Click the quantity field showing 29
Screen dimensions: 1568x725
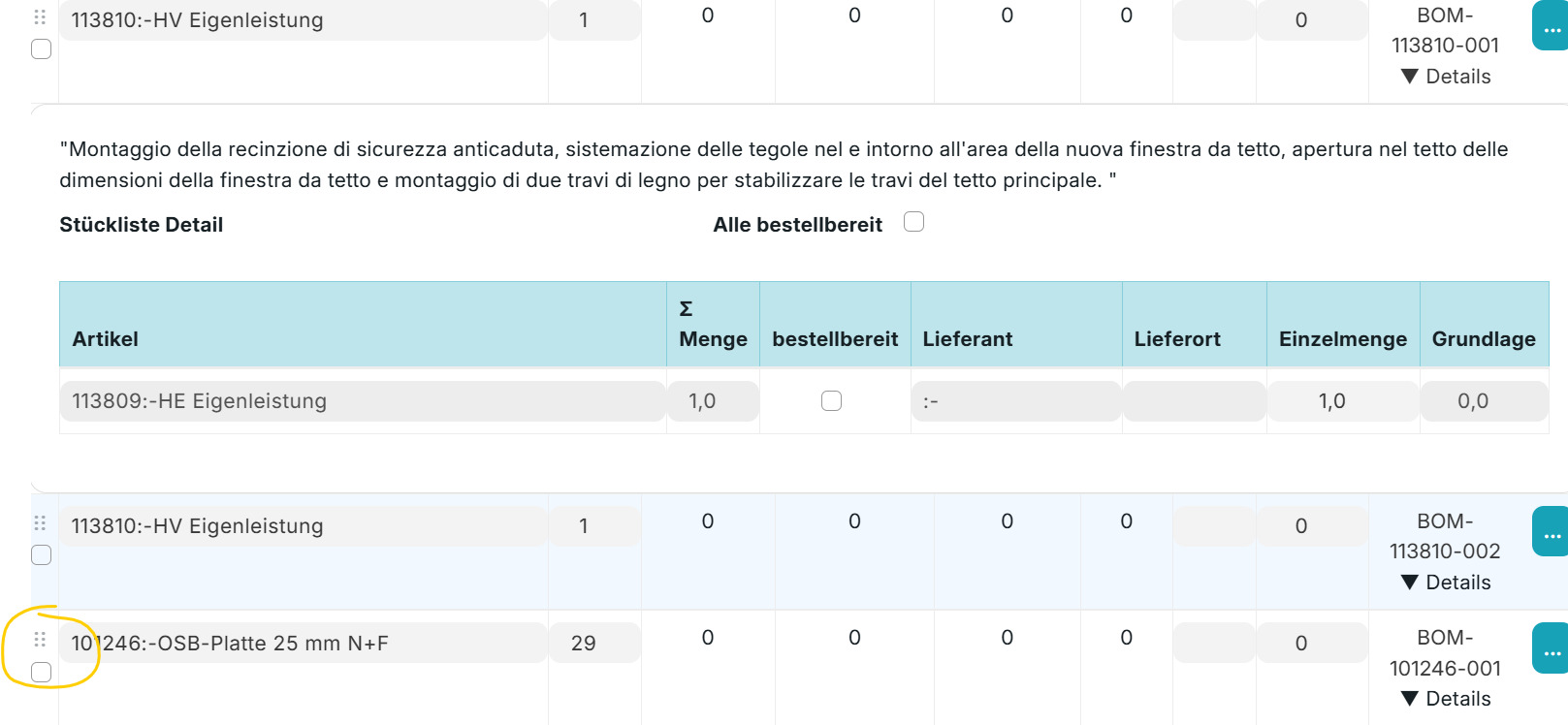point(593,644)
